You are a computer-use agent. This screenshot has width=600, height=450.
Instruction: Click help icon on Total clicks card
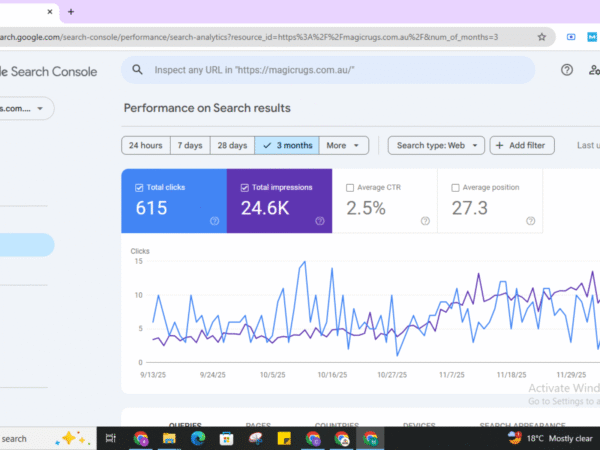[214, 221]
